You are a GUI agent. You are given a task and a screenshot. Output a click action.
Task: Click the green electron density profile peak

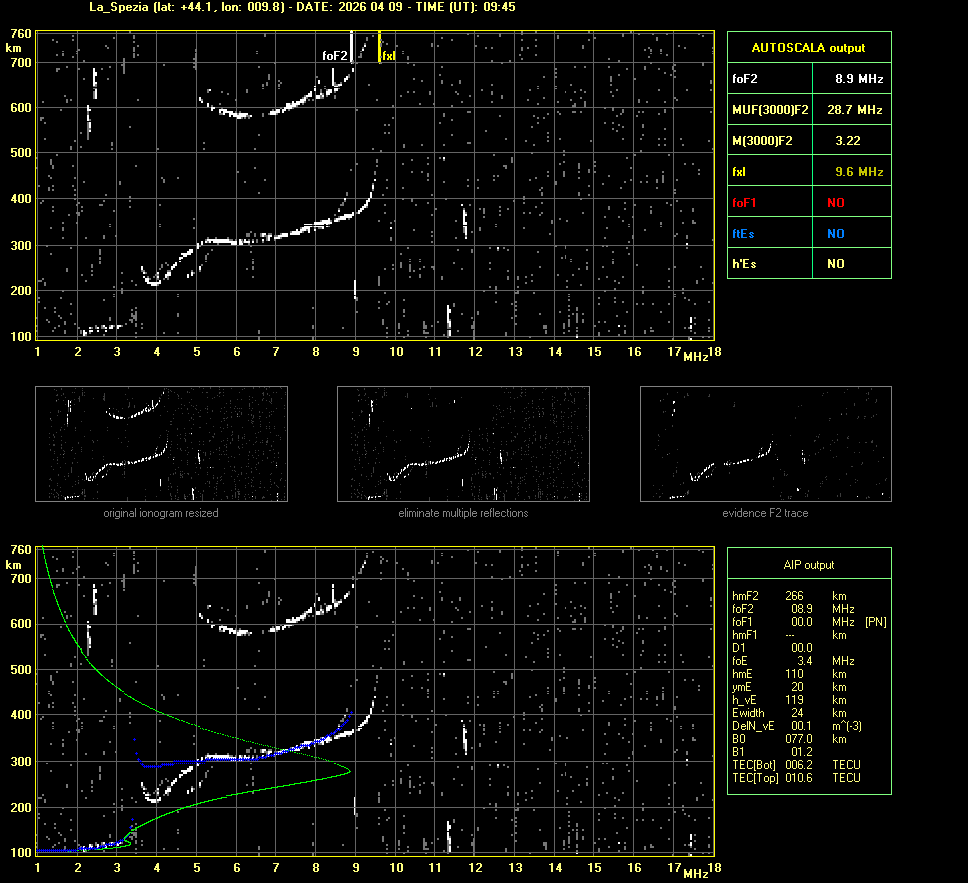(349, 770)
